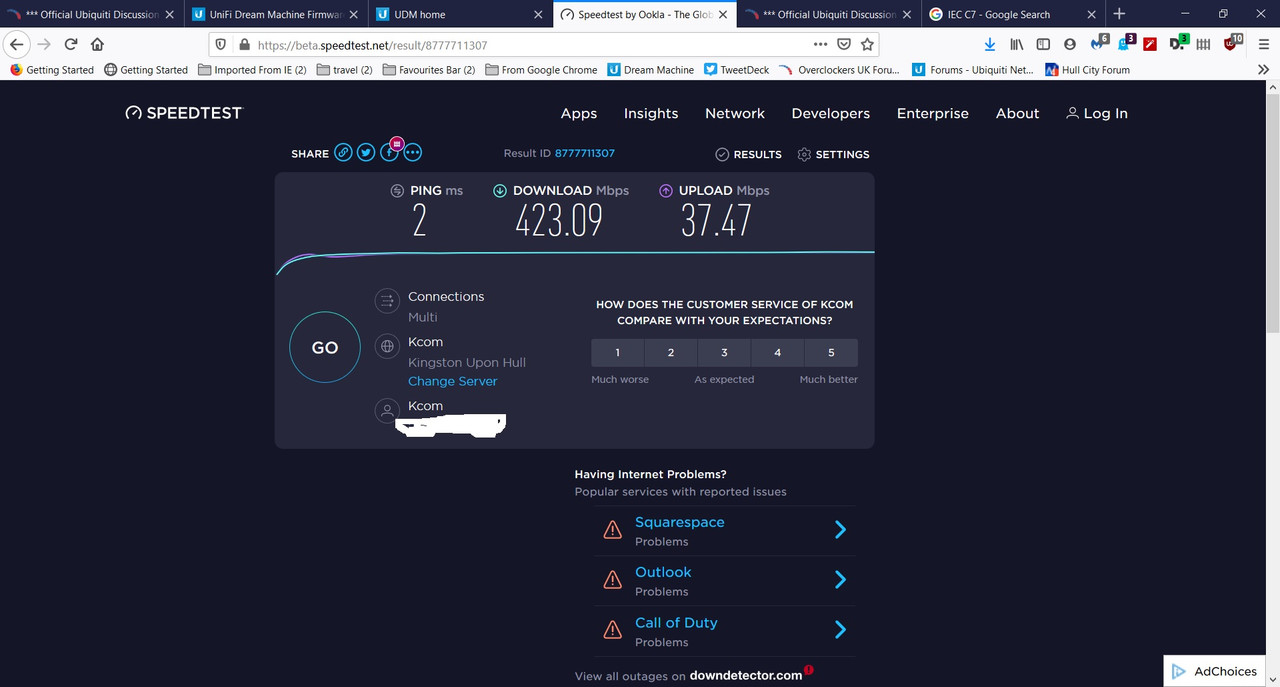
Task: Open Firefox hamburger menu
Action: point(1263,44)
